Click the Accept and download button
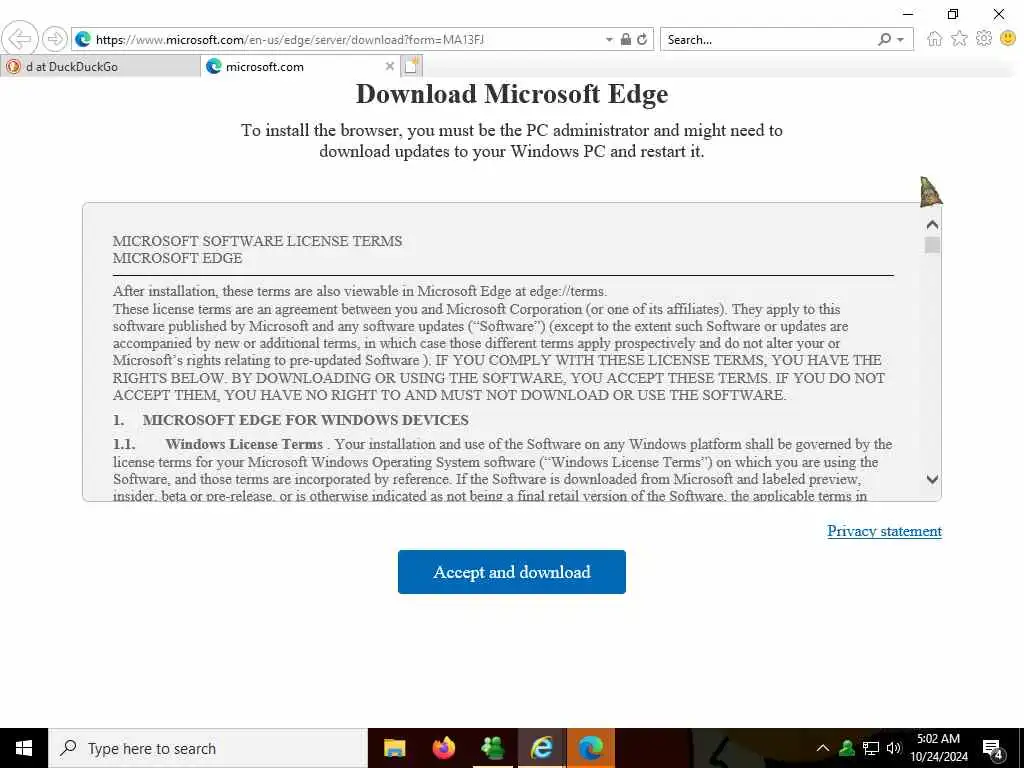This screenshot has width=1024, height=768. 512,572
